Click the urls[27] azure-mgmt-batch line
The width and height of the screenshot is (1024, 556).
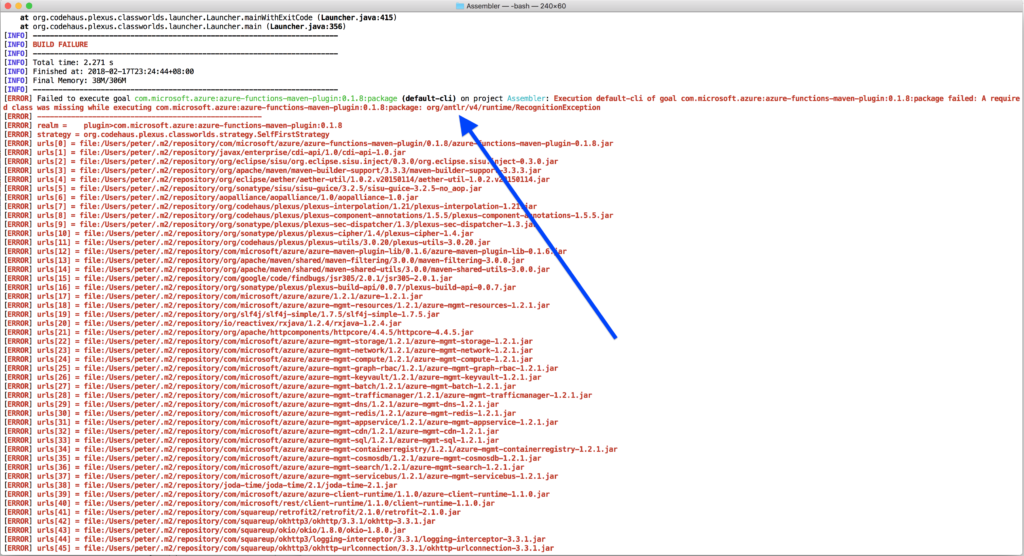pos(260,386)
